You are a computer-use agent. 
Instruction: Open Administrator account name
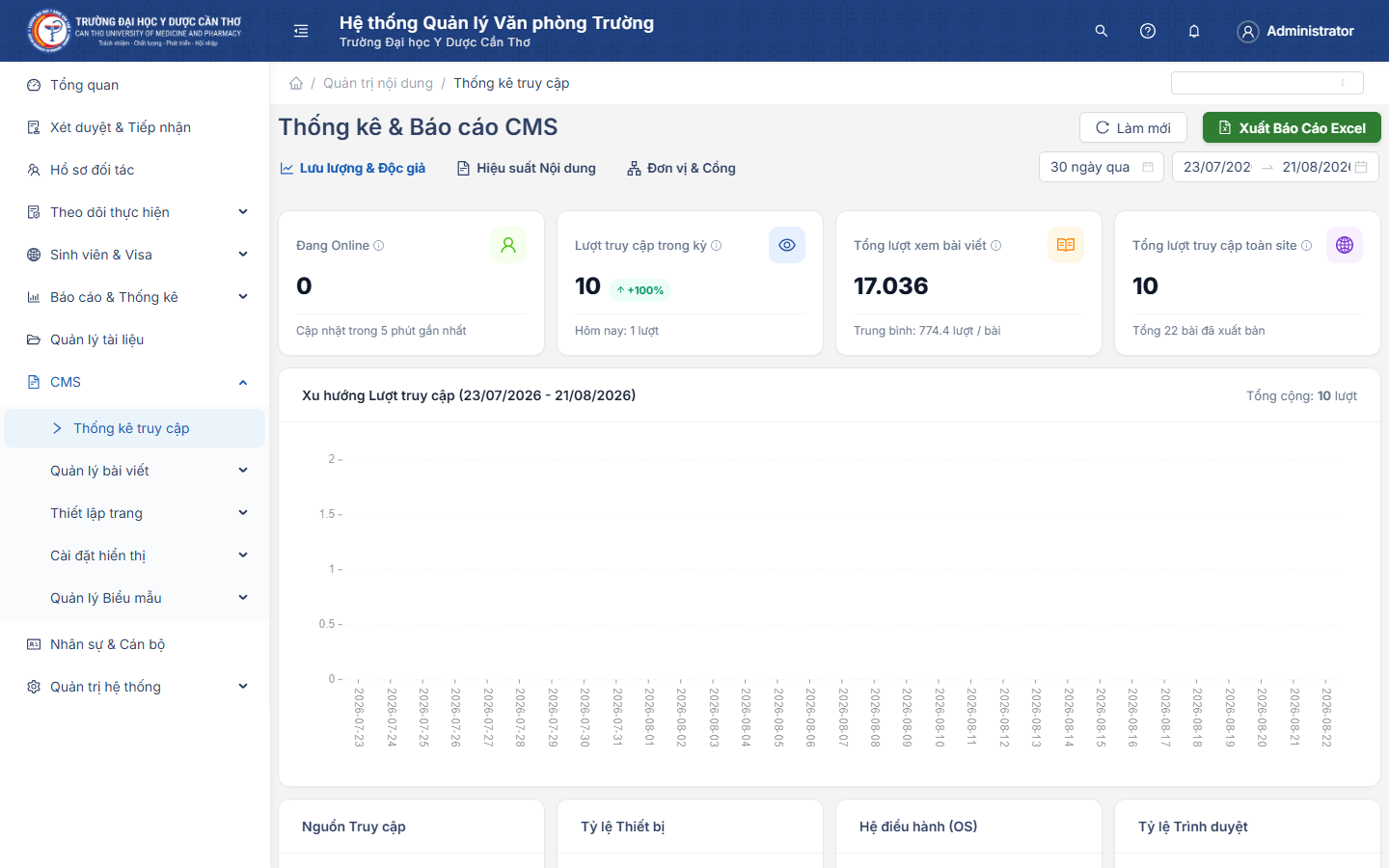point(1310,31)
